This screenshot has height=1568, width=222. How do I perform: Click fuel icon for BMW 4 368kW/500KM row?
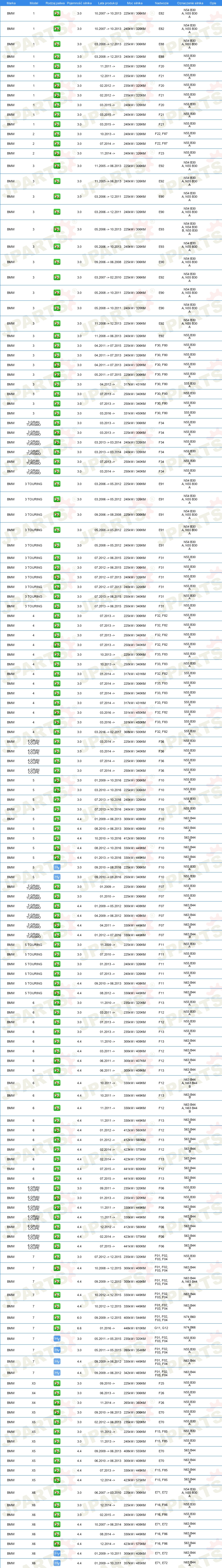pos(56,732)
